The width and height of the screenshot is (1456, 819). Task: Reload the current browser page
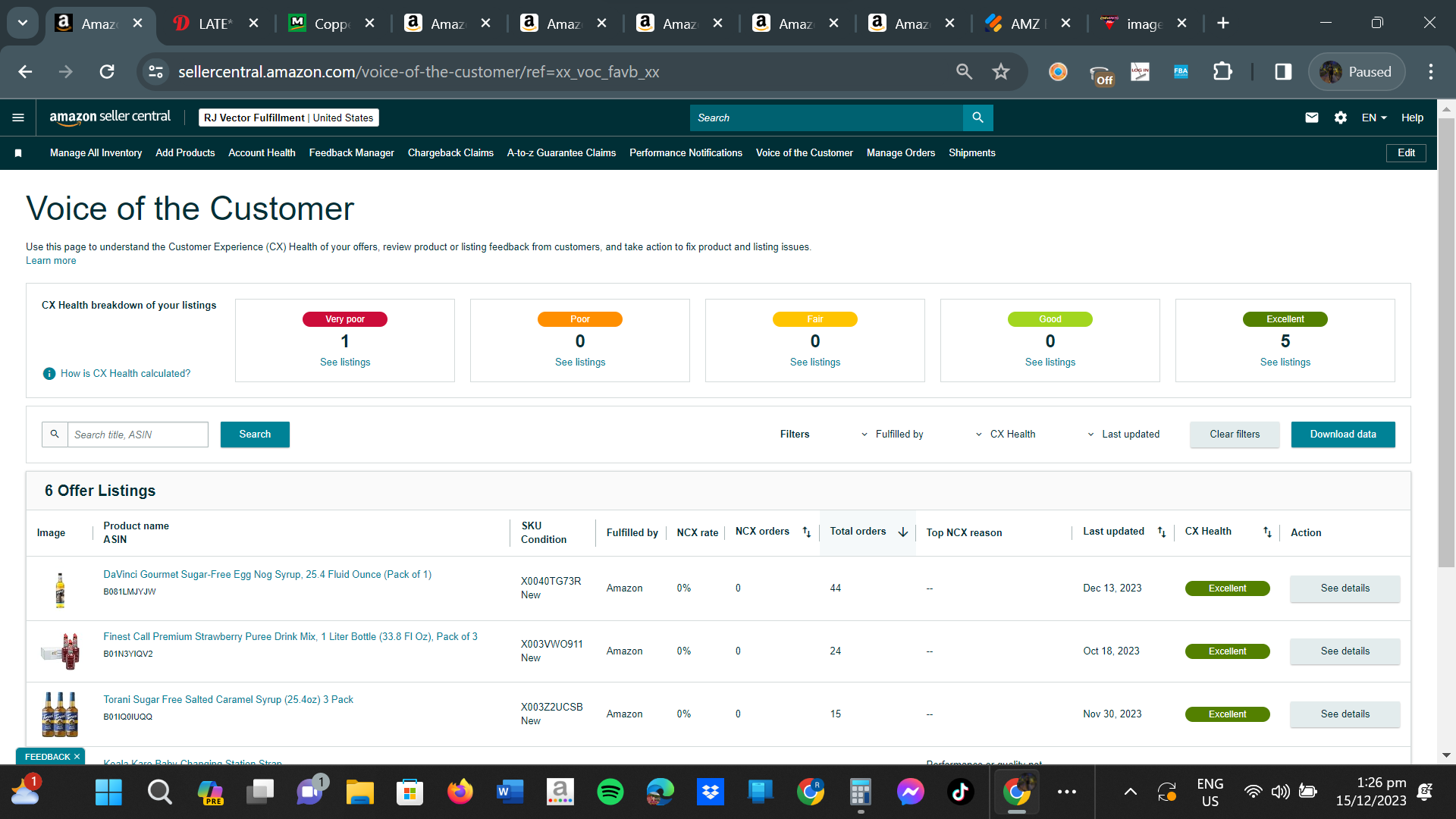tap(107, 72)
